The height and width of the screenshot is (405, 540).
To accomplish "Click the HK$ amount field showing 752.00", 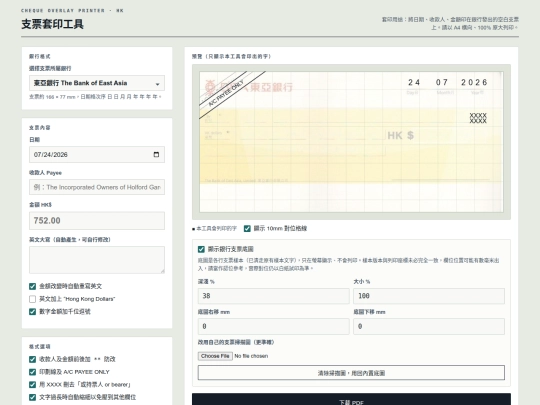I will tap(97, 220).
